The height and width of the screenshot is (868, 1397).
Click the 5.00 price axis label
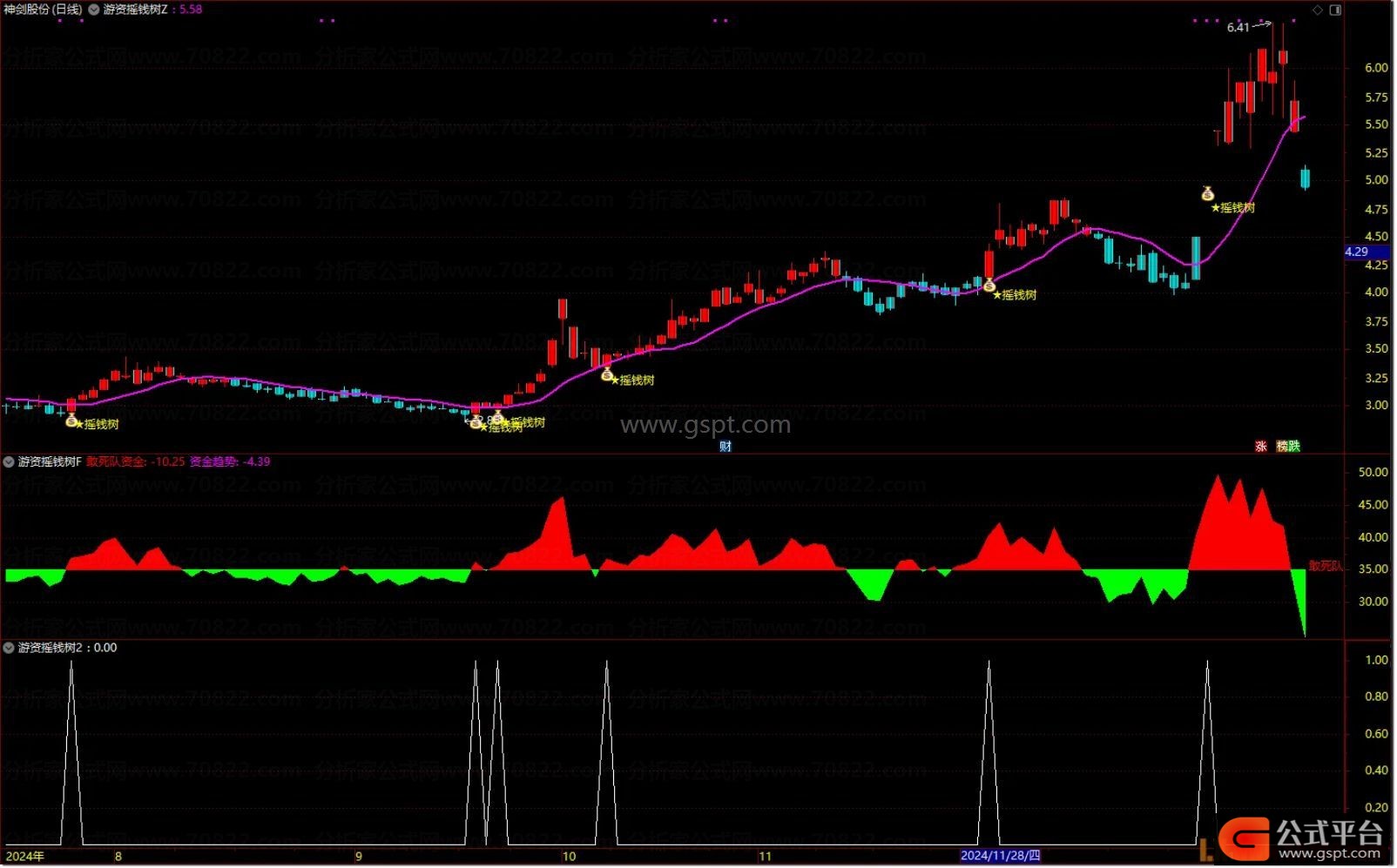[1376, 180]
